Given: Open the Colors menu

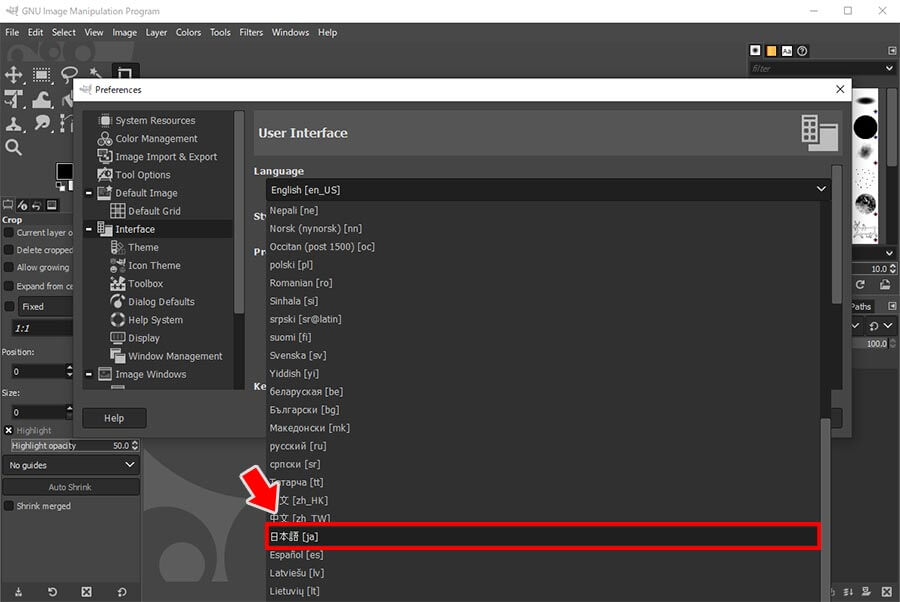Looking at the screenshot, I should pyautogui.click(x=188, y=32).
